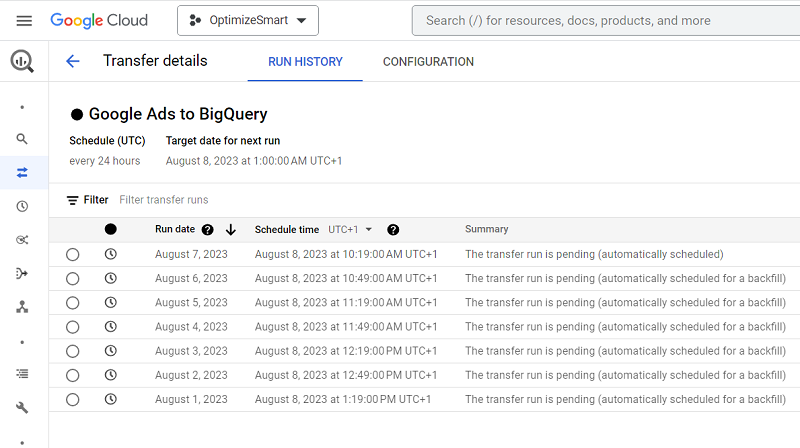Switch to the CONFIGURATION tab
Viewport: 800px width, 448px height.
428,62
